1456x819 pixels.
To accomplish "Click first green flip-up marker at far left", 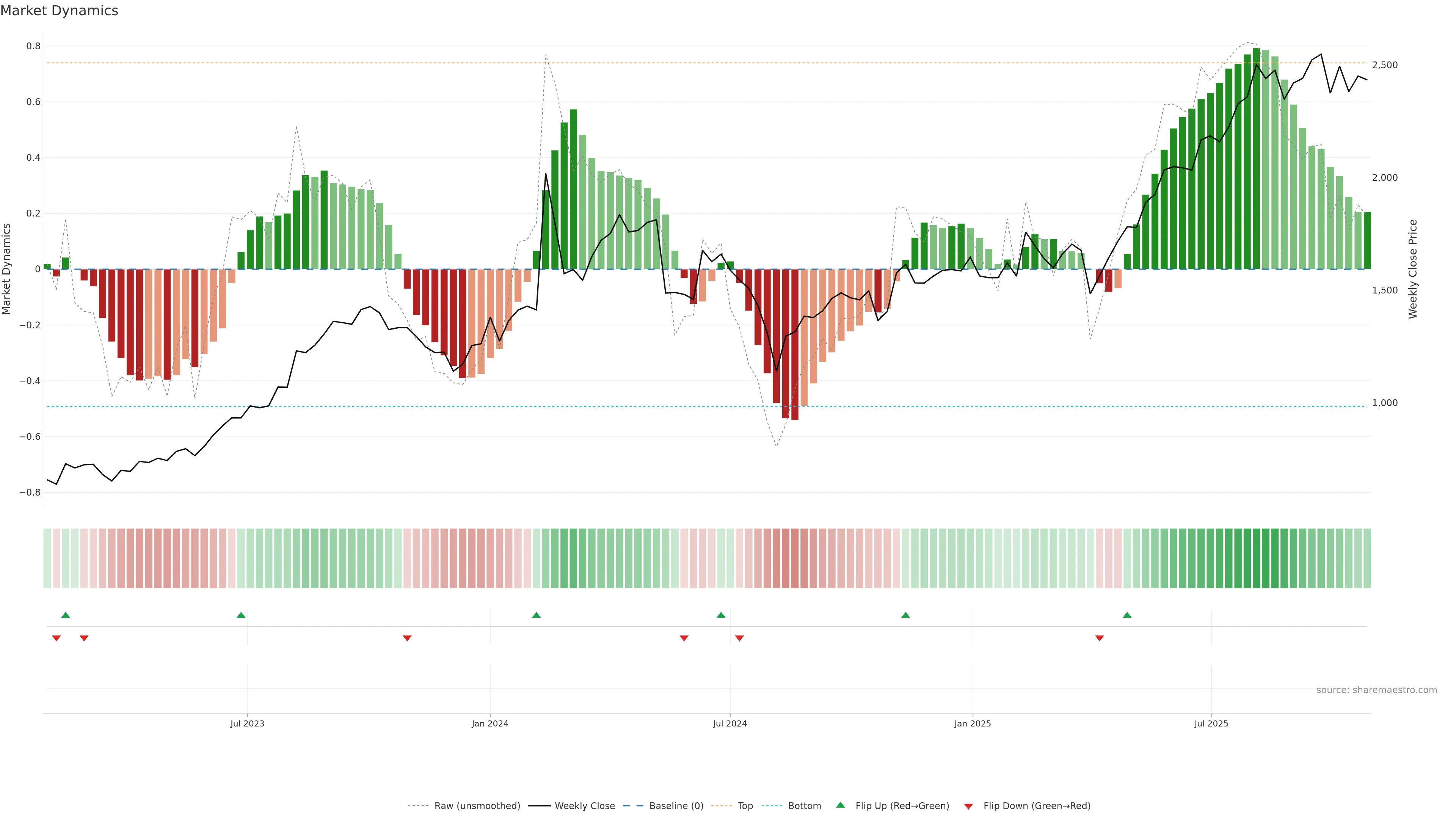I will pyautogui.click(x=66, y=615).
